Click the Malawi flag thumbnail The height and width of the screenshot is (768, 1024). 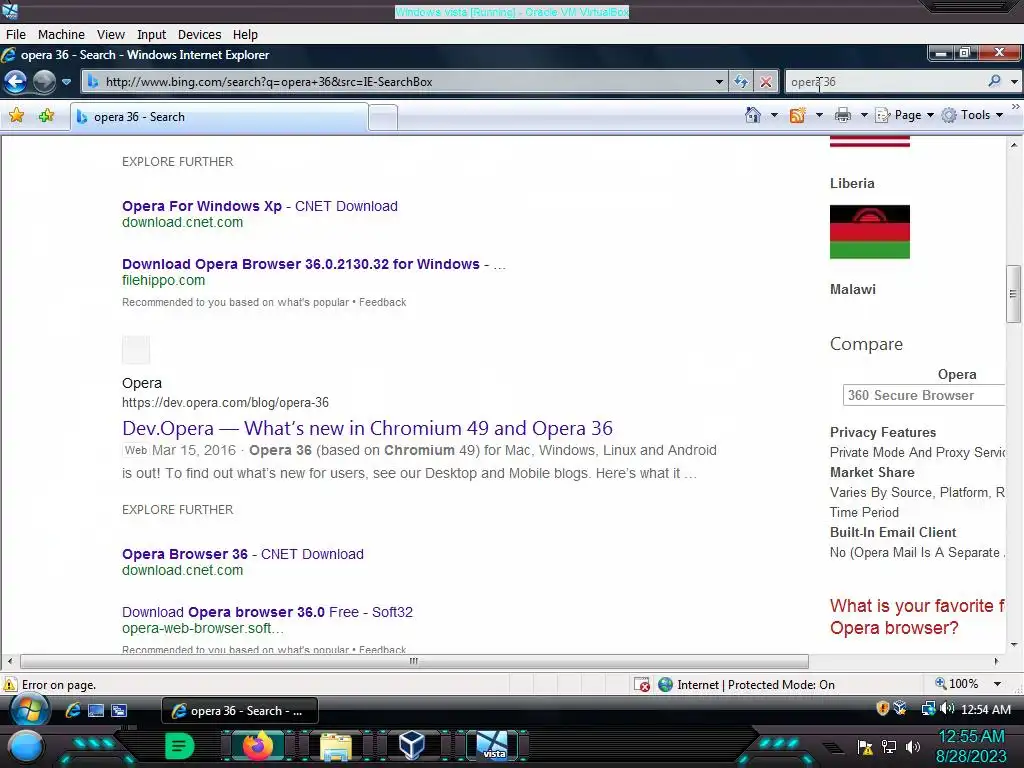[869, 232]
